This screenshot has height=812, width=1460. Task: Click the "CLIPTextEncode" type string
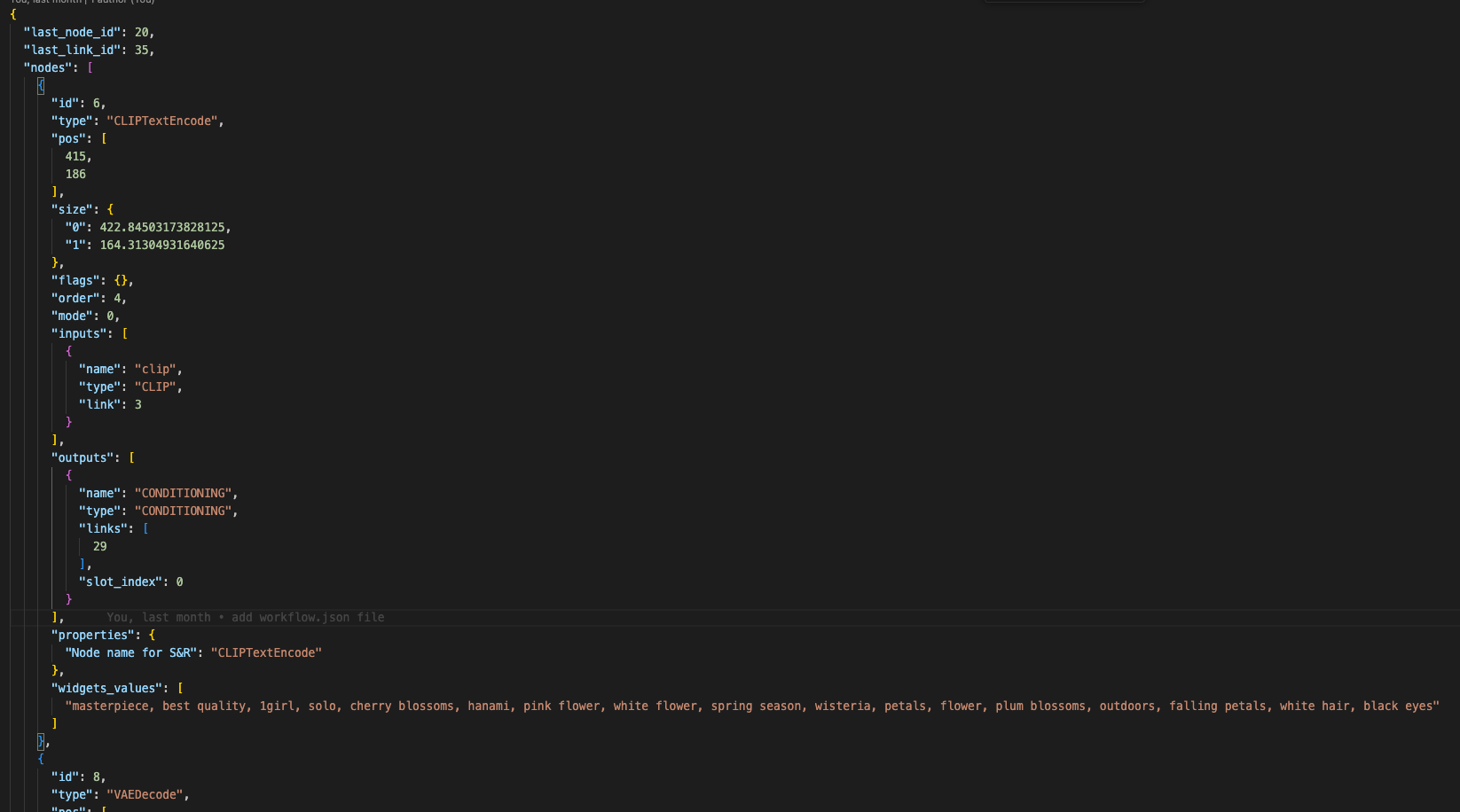(x=162, y=121)
